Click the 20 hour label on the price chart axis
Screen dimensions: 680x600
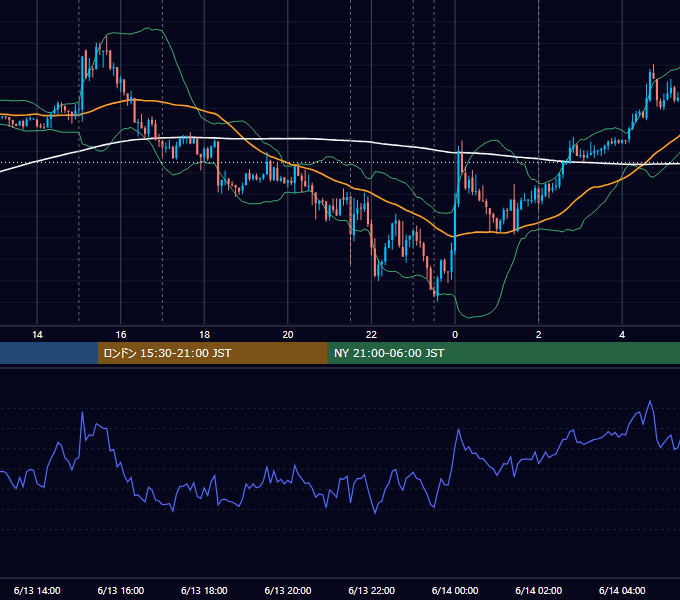288,334
